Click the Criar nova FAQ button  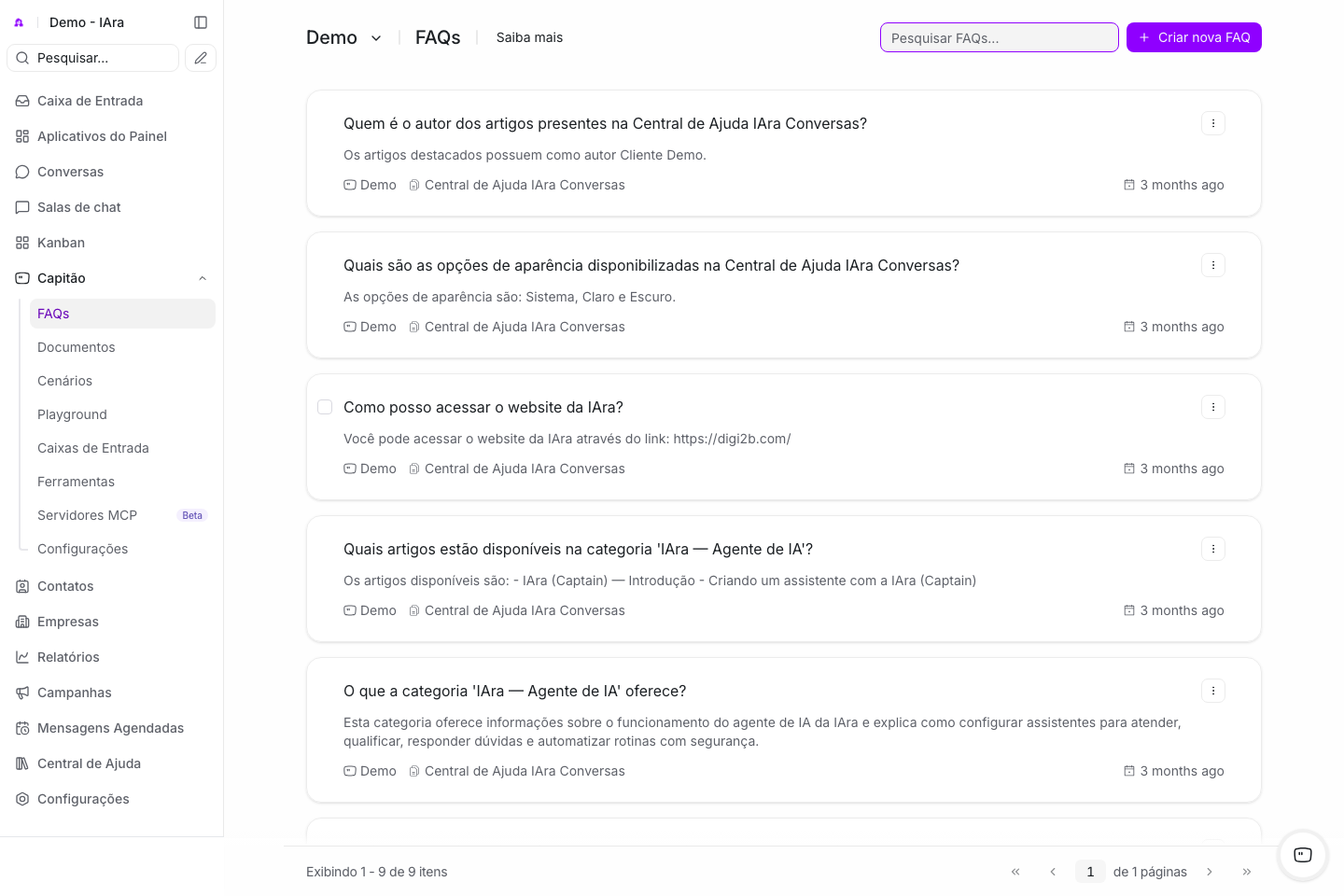coord(1194,37)
